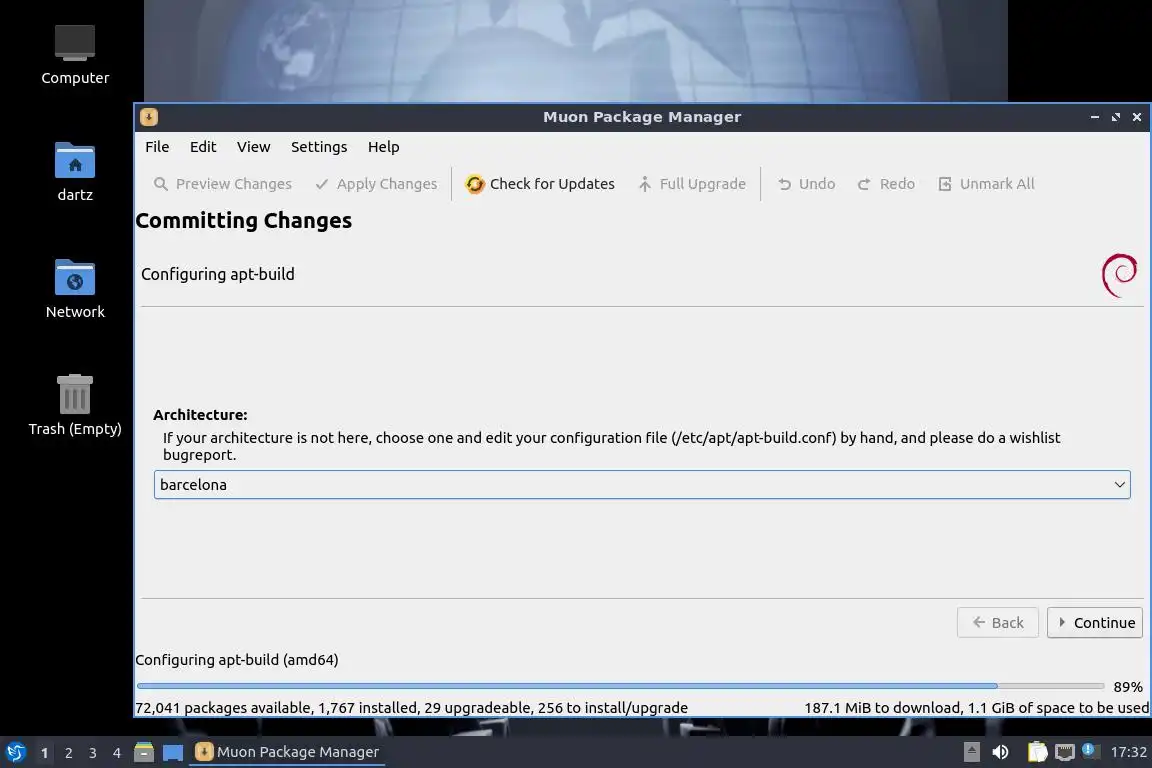Click the network monitor tray icon
1152x768 pixels.
coord(1065,752)
